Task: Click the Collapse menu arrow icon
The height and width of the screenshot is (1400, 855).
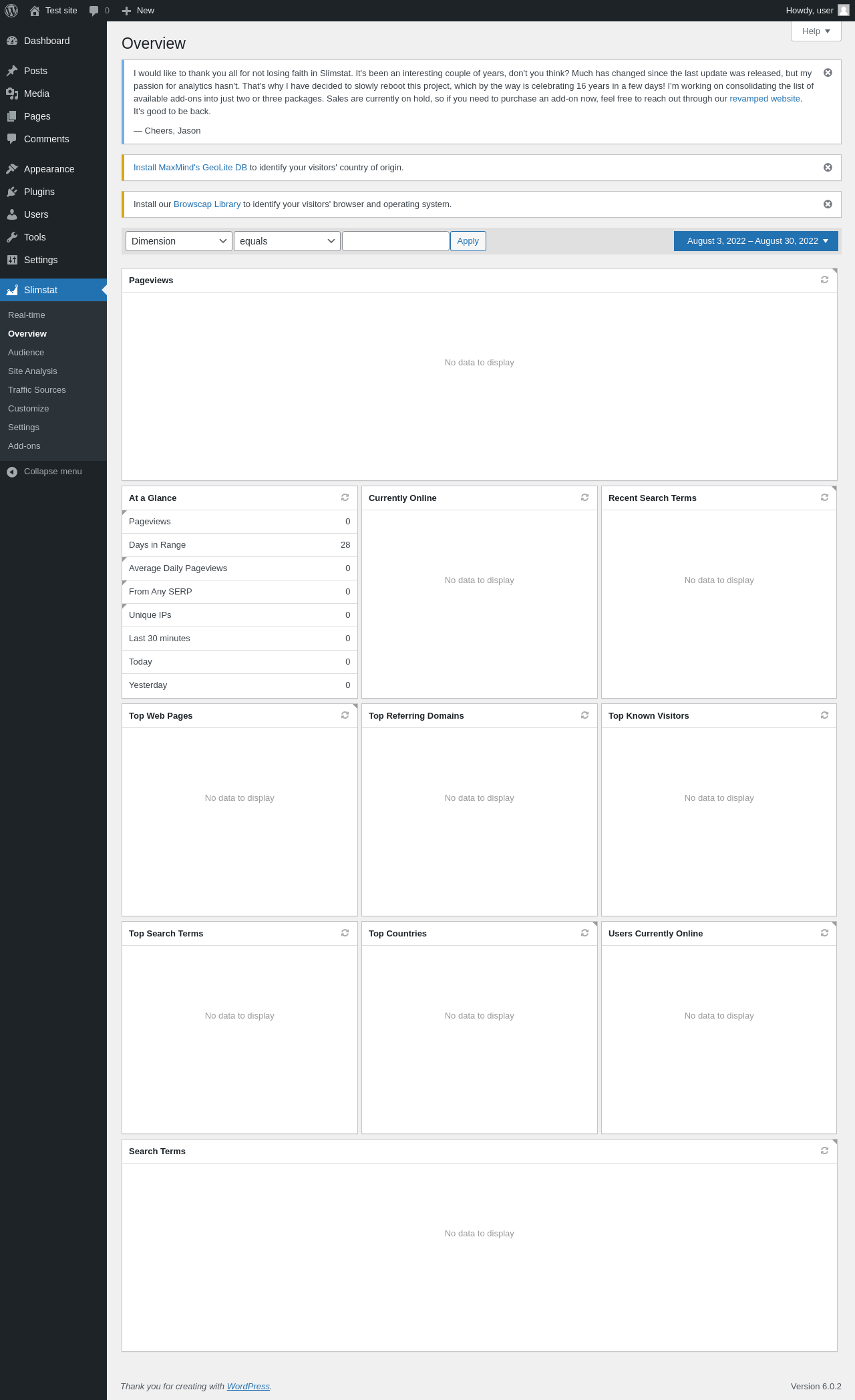Action: tap(12, 472)
